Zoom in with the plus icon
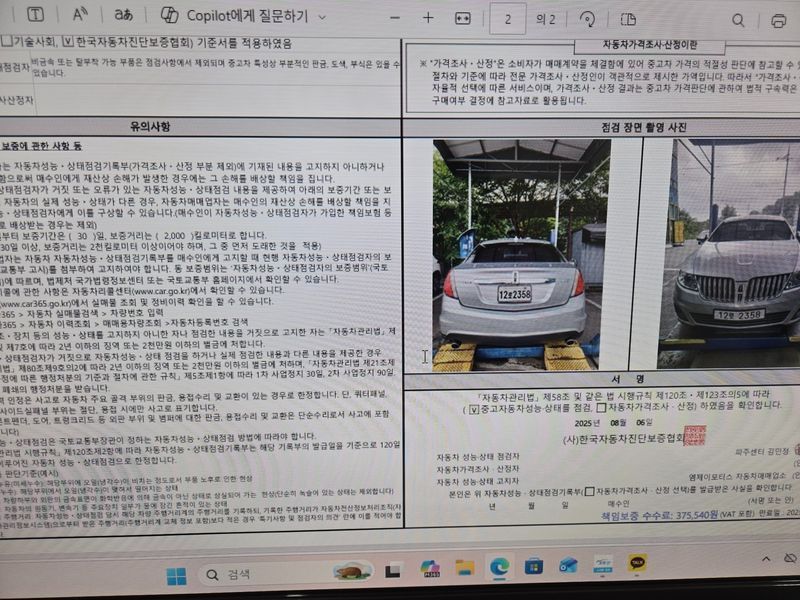The height and width of the screenshot is (600, 800). point(428,18)
